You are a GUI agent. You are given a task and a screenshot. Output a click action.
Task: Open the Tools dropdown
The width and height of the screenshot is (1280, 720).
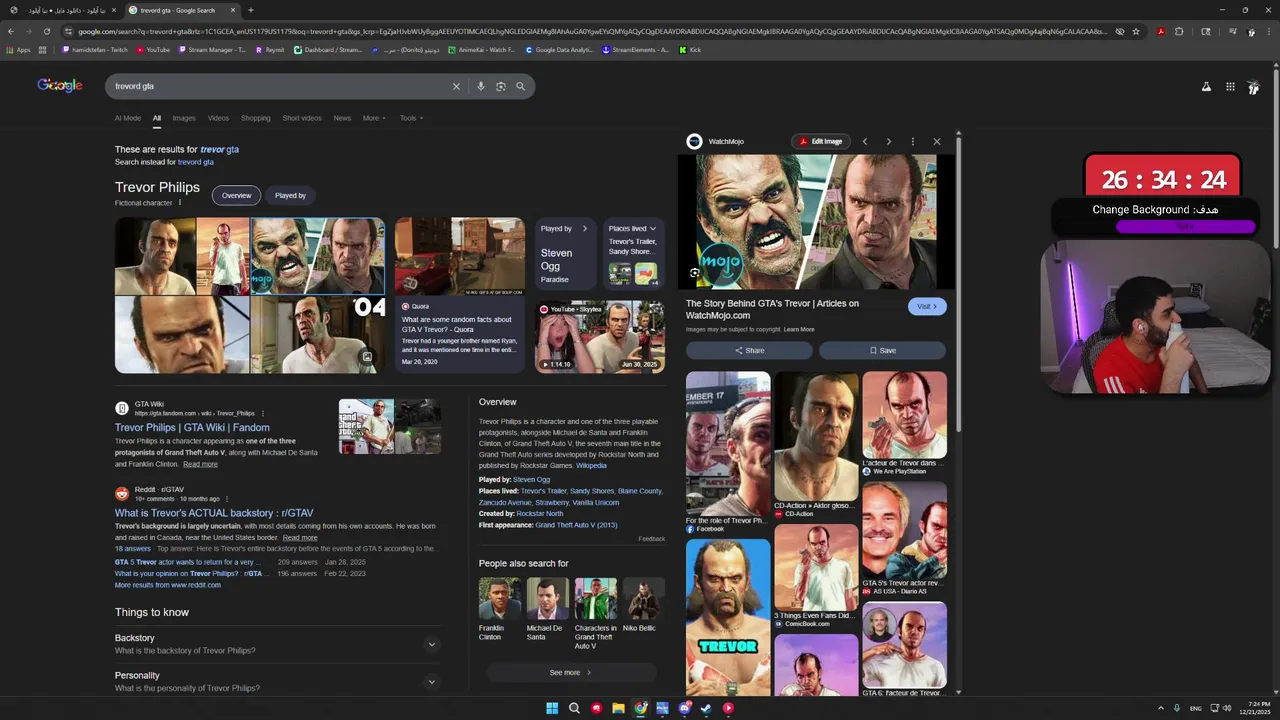coord(411,118)
